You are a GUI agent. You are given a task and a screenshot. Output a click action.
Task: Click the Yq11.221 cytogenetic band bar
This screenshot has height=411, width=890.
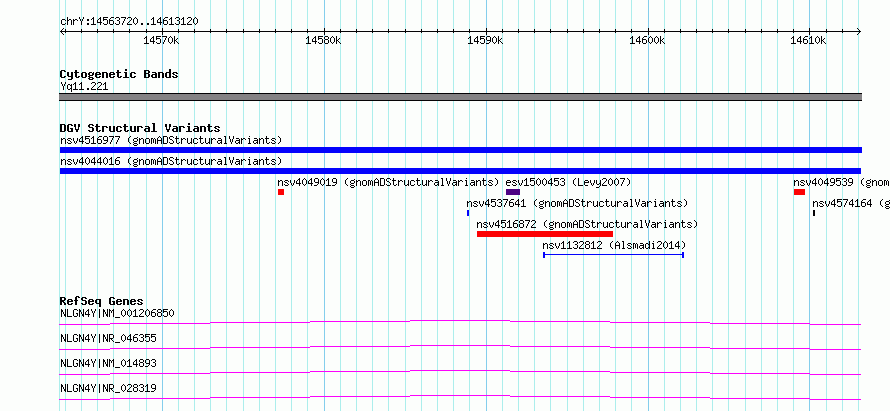[460, 97]
